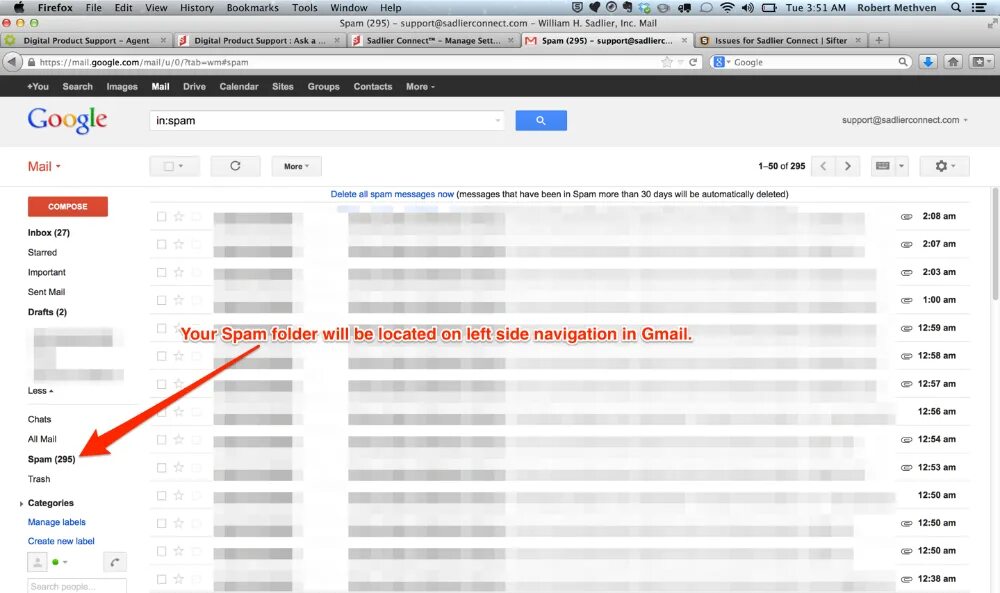1000x593 pixels.
Task: Click the red COMPOSE button
Action: 68,207
